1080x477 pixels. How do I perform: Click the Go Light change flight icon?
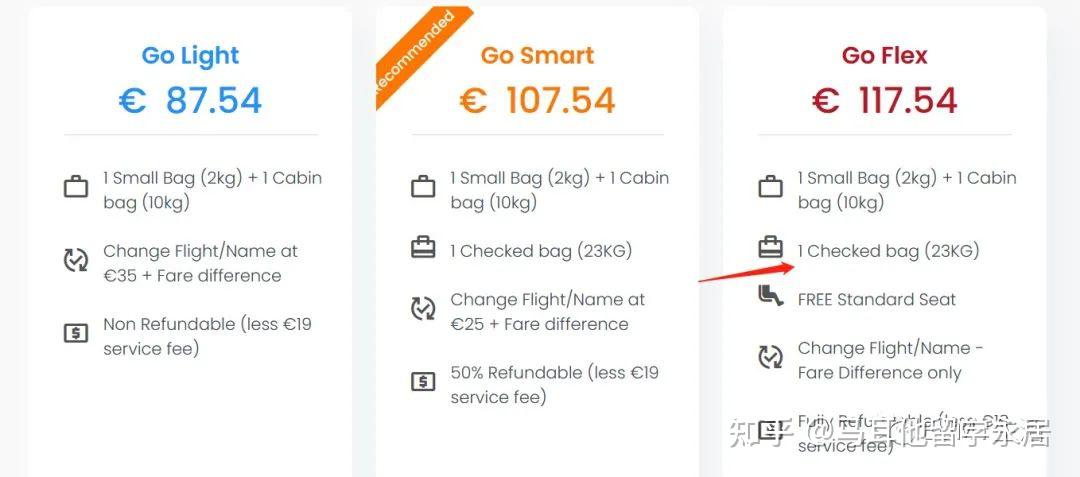(x=76, y=260)
